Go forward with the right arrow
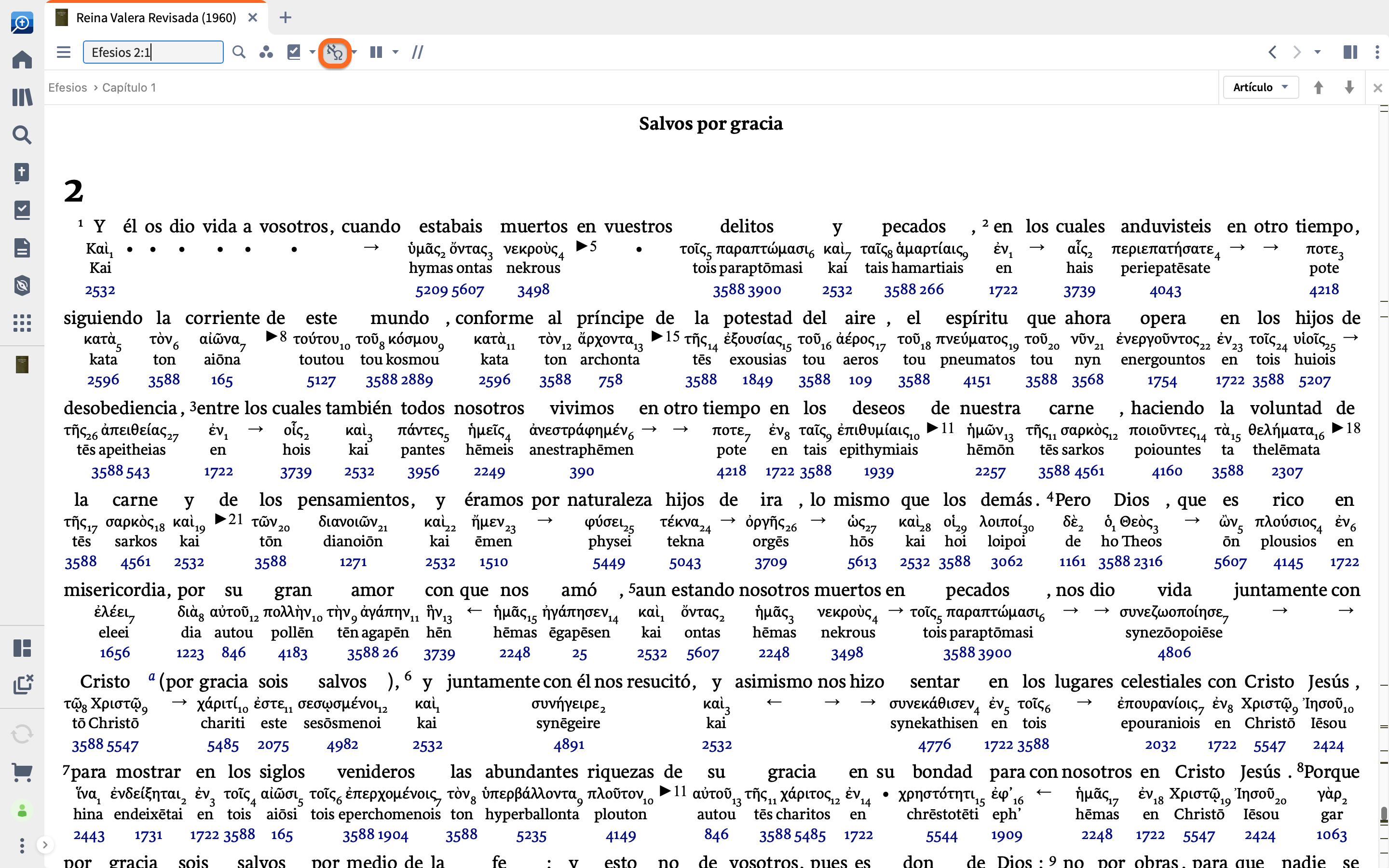This screenshot has width=1389, height=868. coord(1297,52)
